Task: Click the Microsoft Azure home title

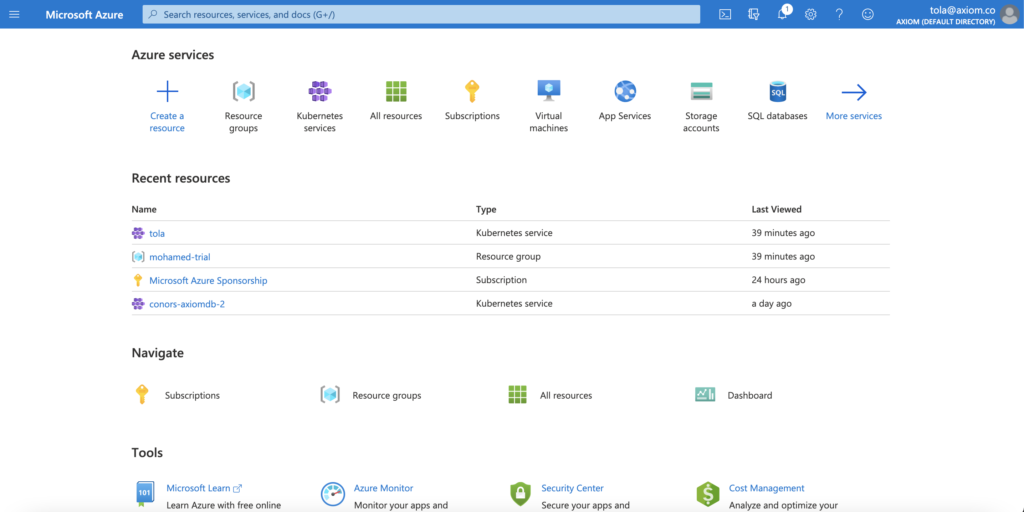Action: point(84,14)
